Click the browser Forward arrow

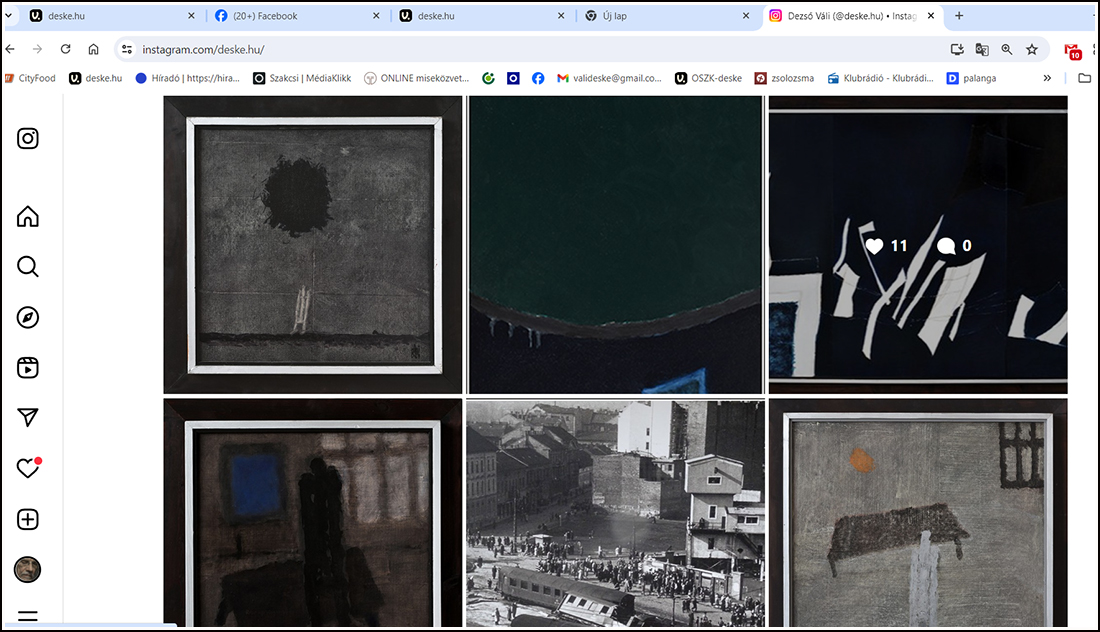pos(37,49)
